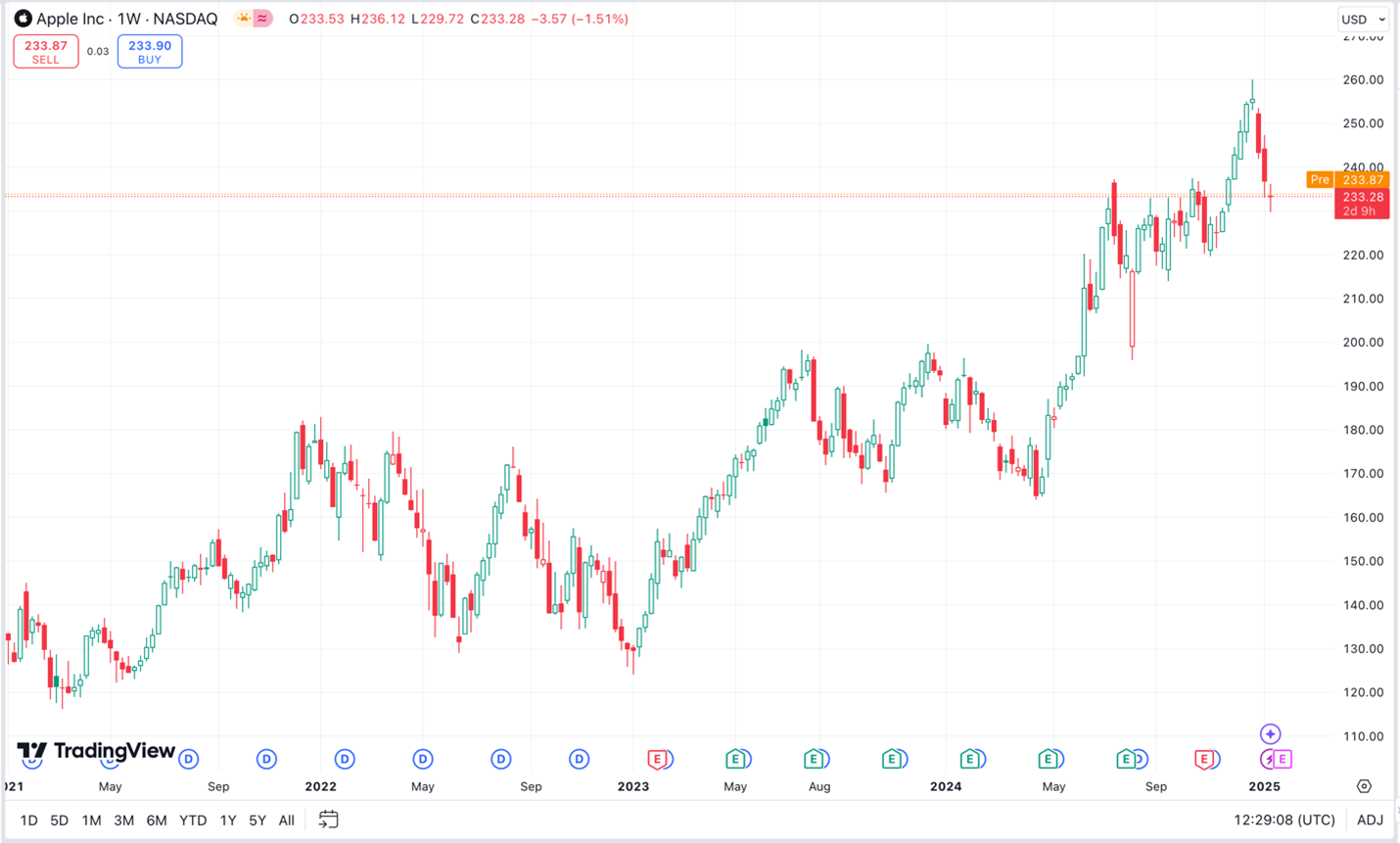The width and height of the screenshot is (1400, 843).
Task: Click the green E earnings icon near Aug
Action: [815, 758]
